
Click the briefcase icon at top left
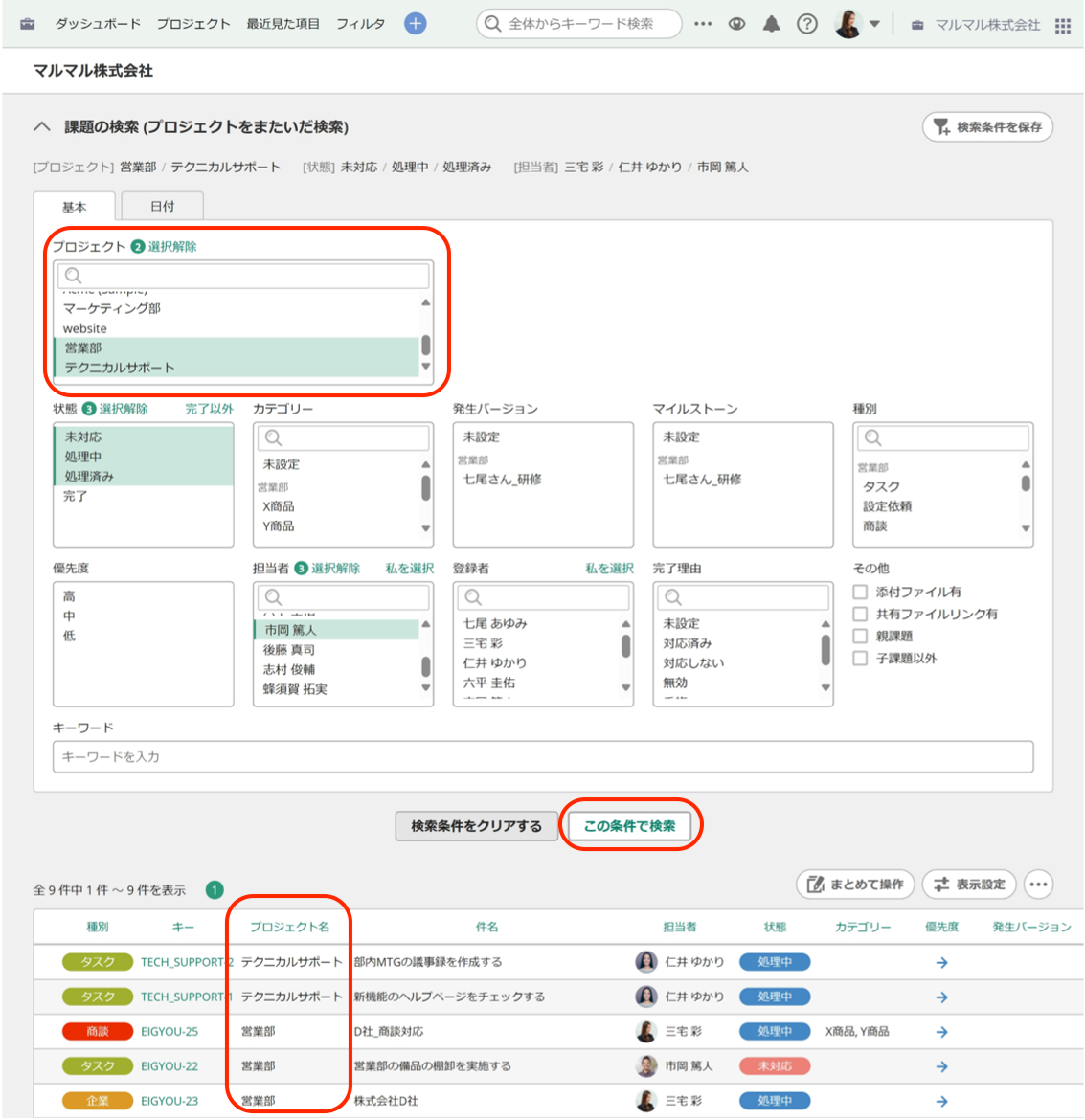(x=26, y=23)
